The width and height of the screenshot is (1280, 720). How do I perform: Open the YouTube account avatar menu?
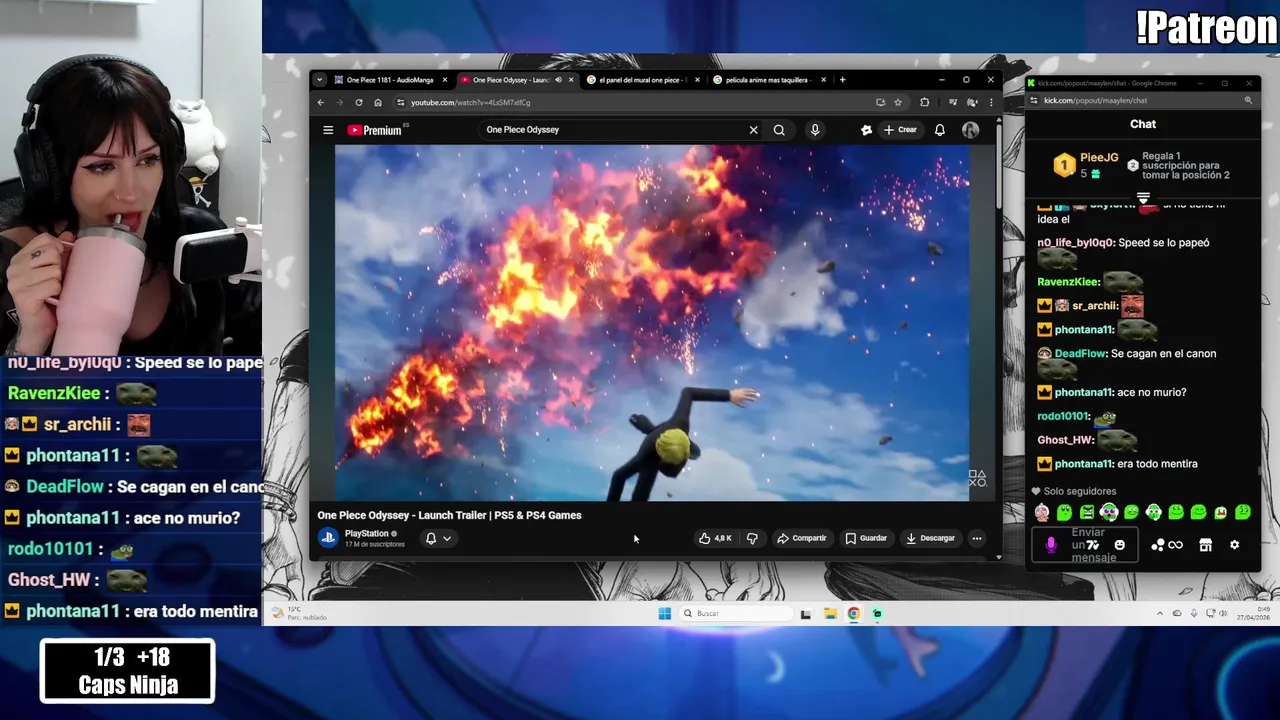point(970,130)
